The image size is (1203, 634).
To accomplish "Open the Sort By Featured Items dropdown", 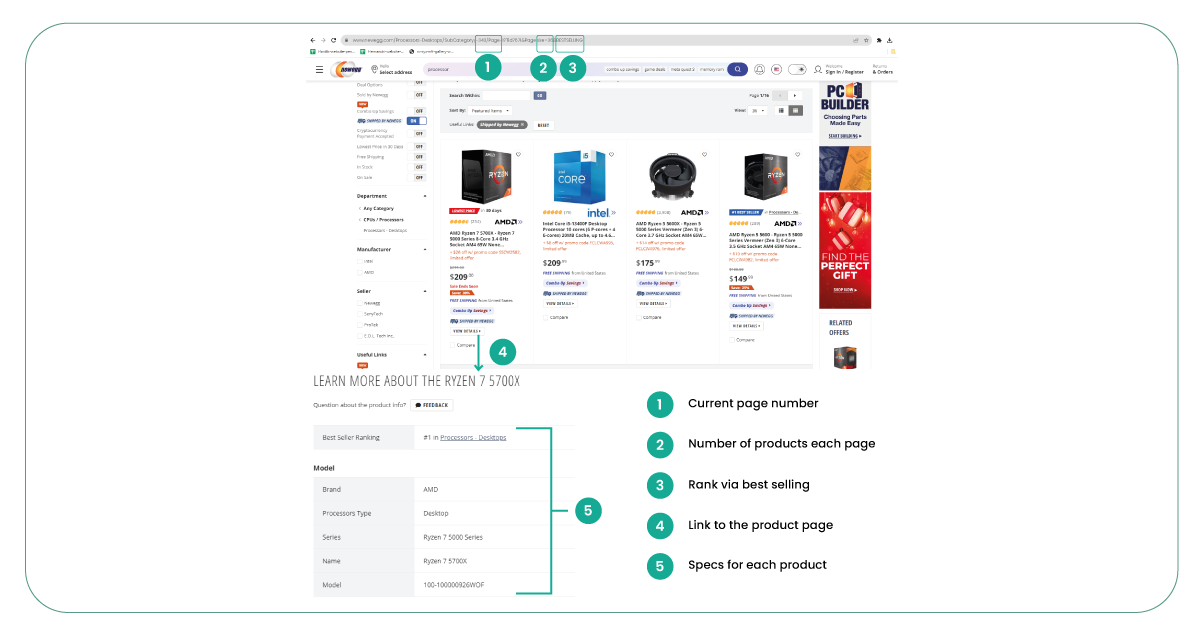I will [490, 110].
